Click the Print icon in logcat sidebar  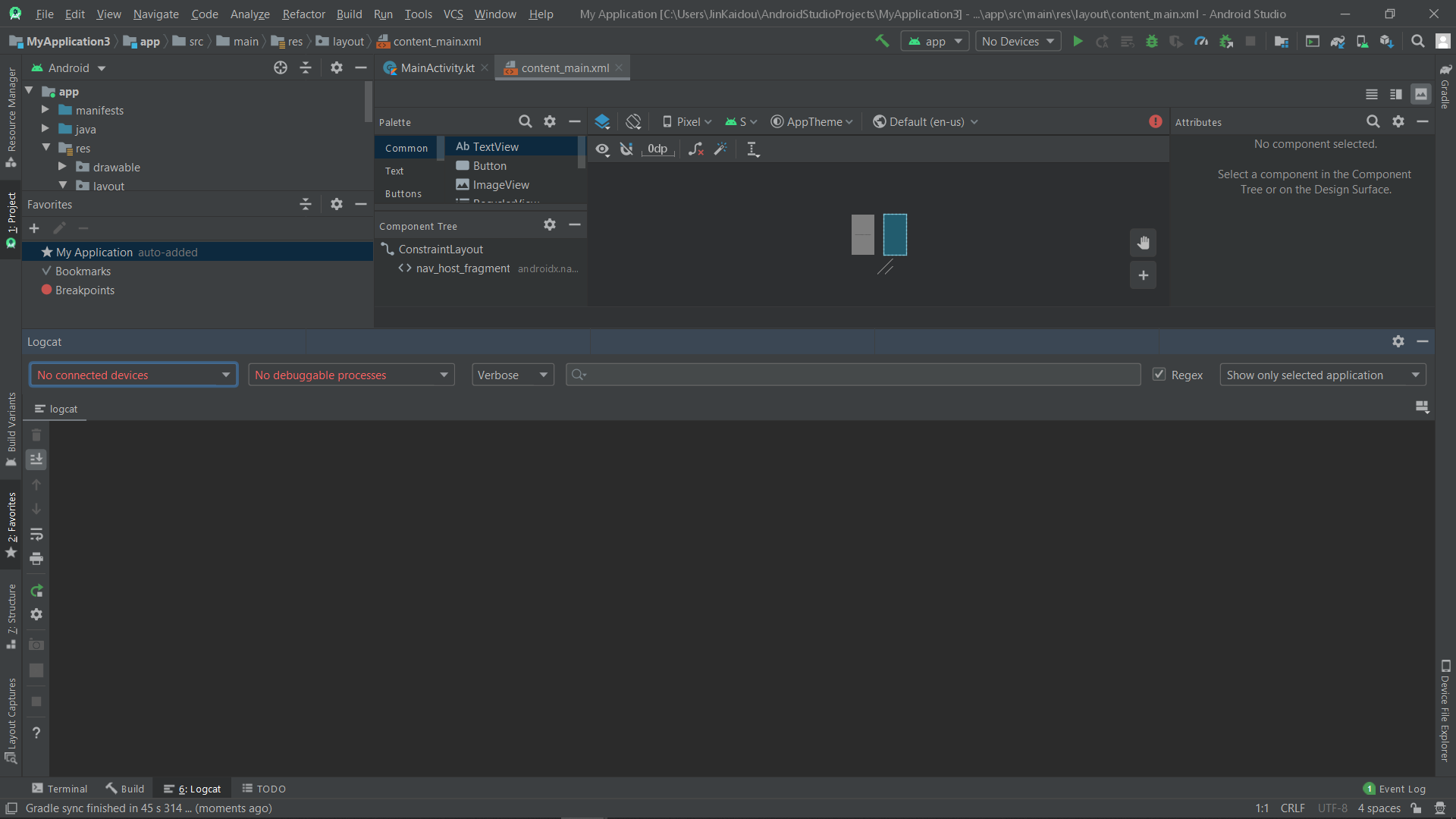36,559
